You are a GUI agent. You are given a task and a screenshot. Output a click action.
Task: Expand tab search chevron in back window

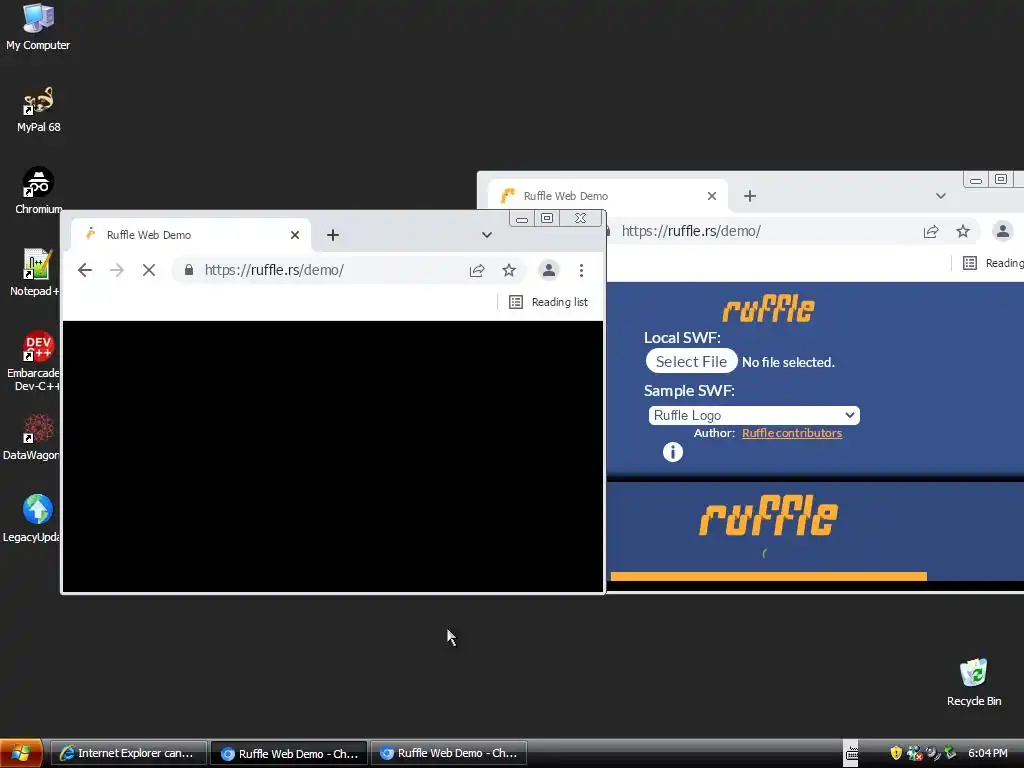click(940, 196)
